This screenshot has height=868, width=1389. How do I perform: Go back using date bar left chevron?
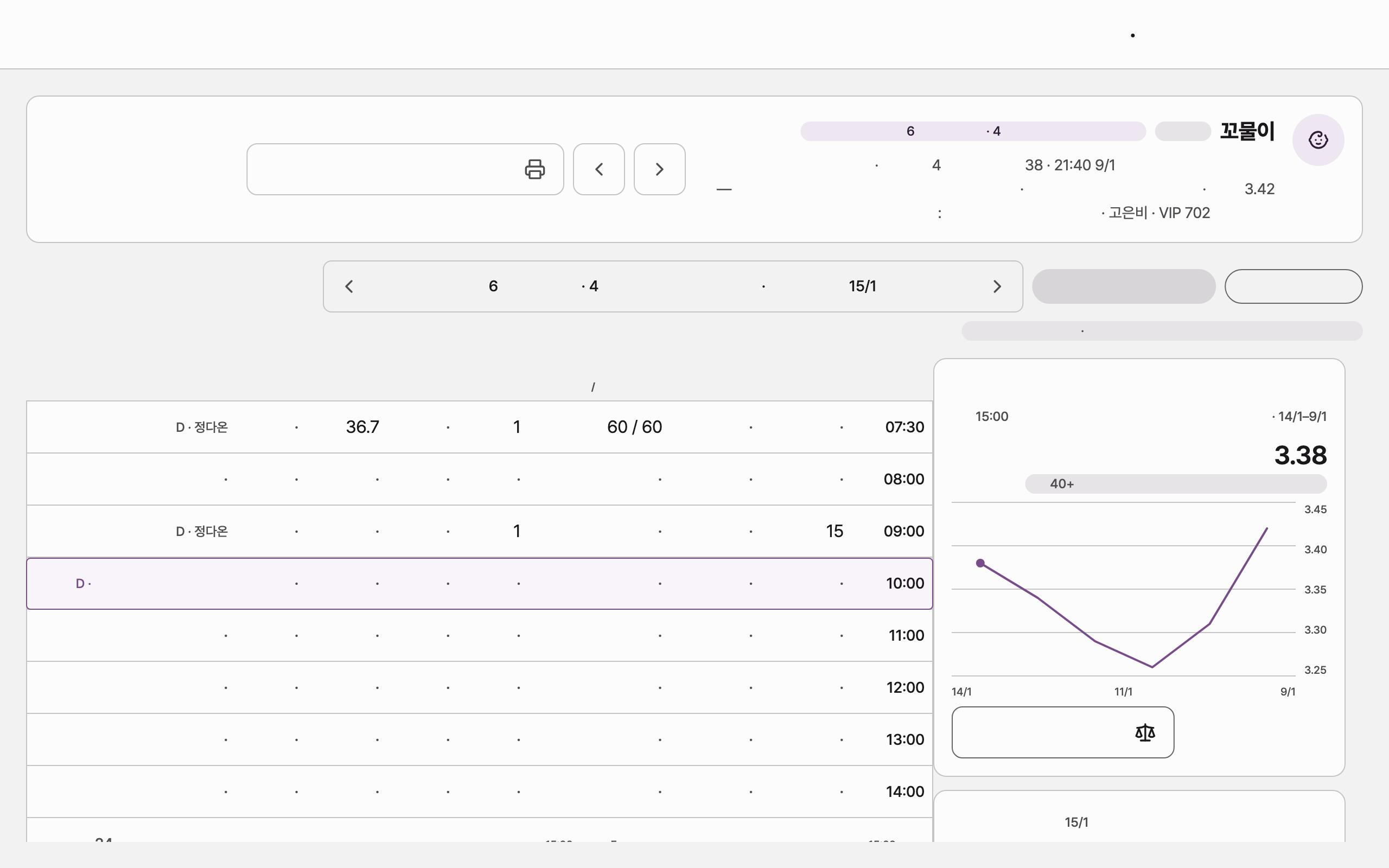click(x=349, y=286)
